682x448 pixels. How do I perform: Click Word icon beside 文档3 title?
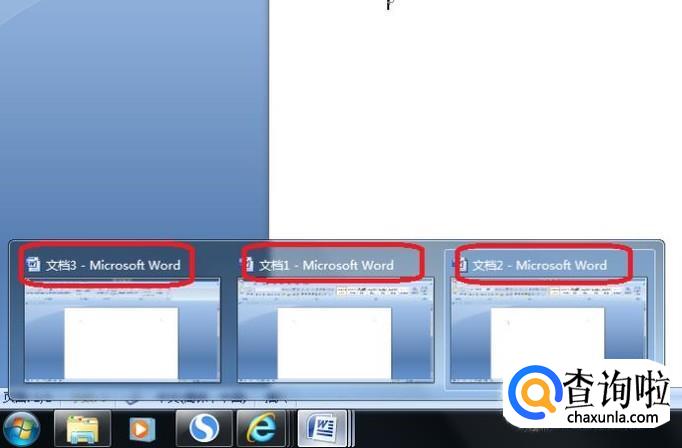[x=35, y=265]
